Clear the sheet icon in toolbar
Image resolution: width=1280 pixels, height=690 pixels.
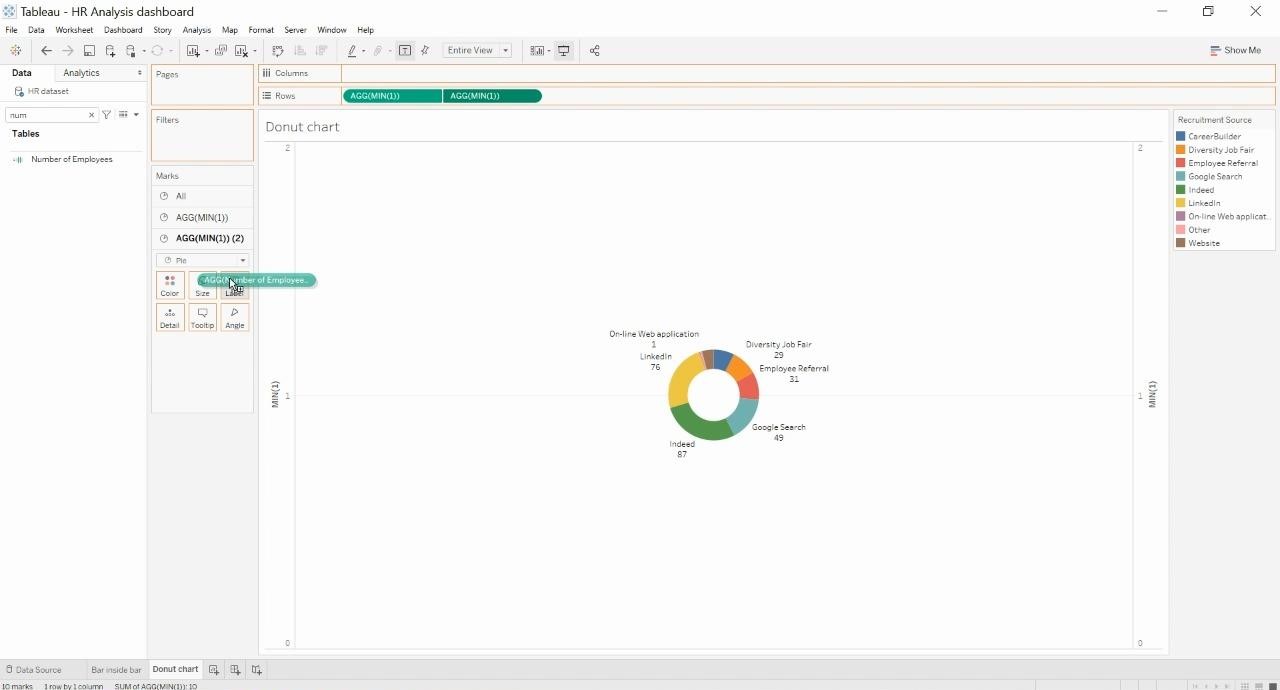pyautogui.click(x=241, y=51)
